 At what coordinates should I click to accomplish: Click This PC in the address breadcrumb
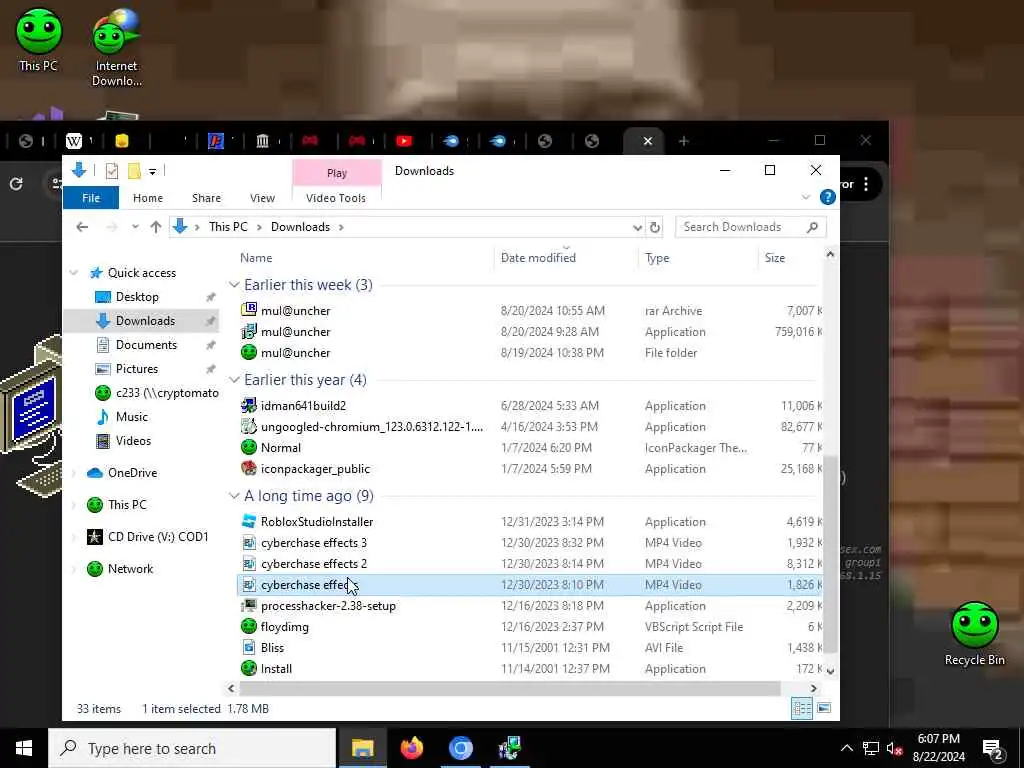coord(228,227)
